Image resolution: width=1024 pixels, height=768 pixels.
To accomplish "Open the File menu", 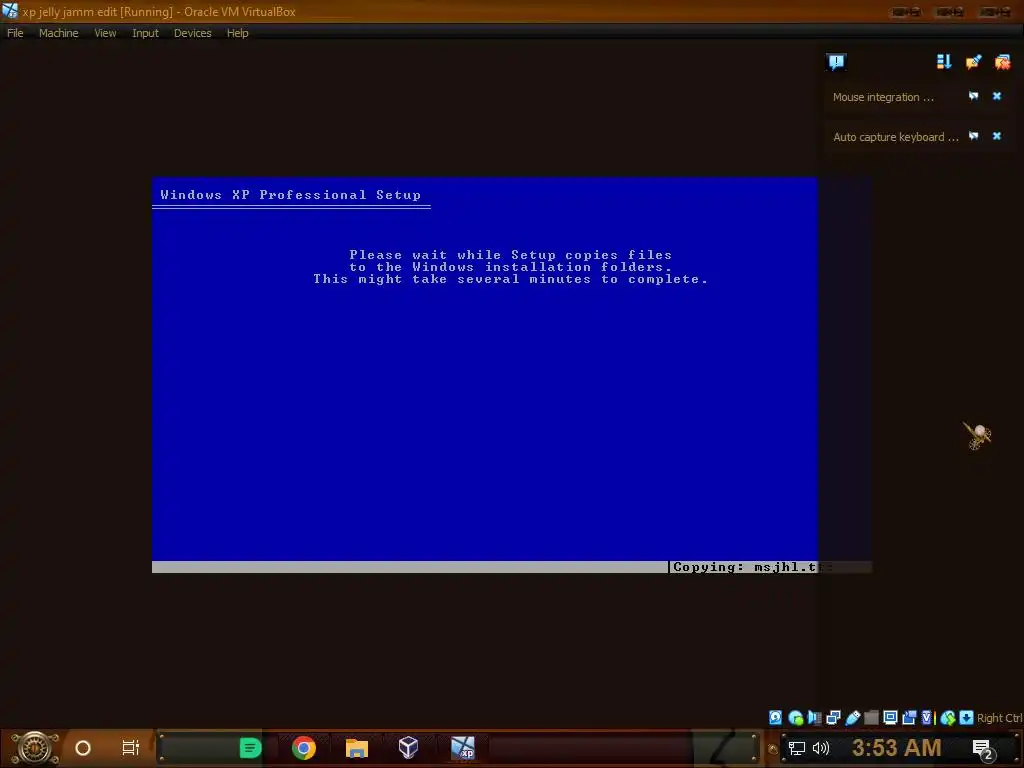I will click(15, 33).
